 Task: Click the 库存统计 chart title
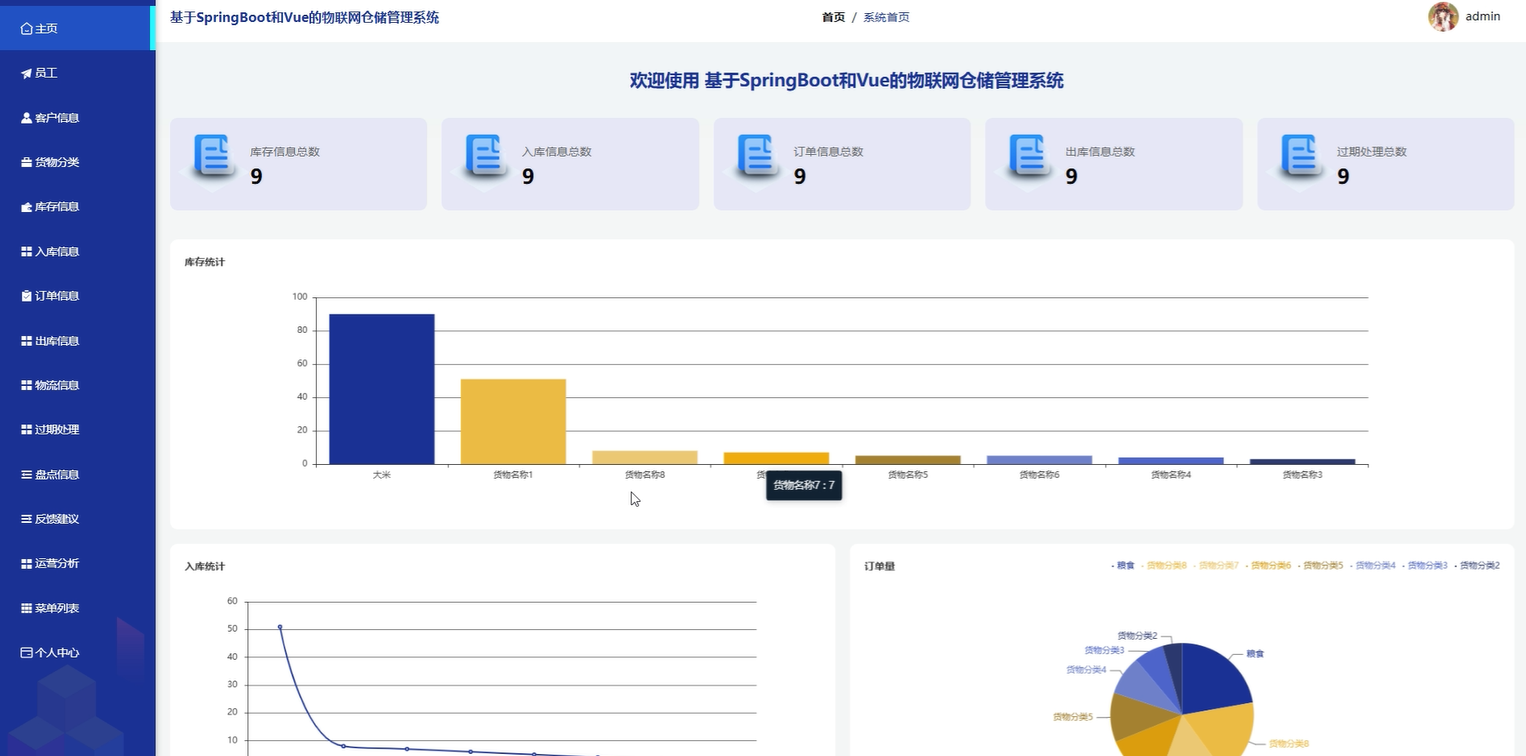point(205,262)
